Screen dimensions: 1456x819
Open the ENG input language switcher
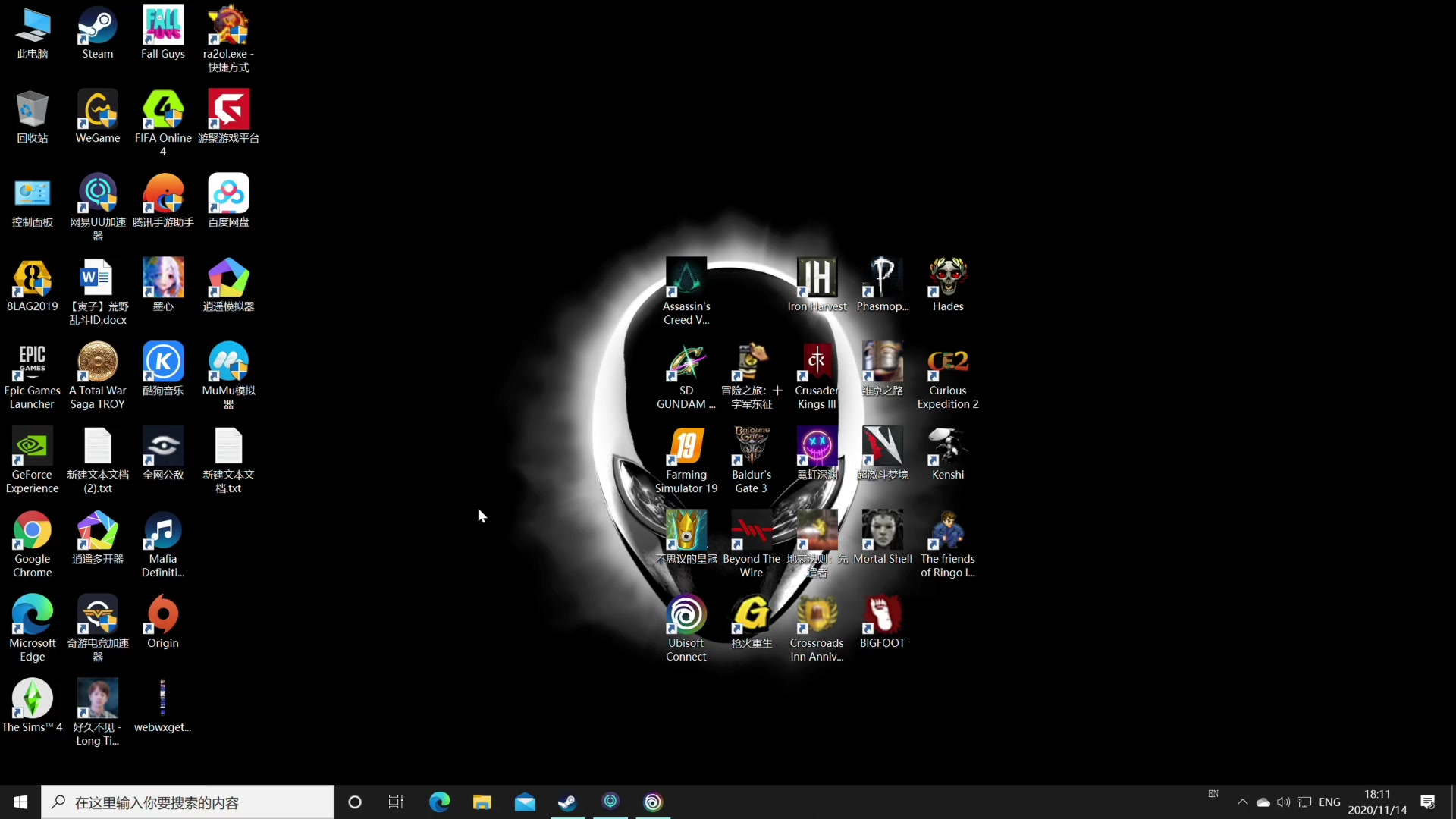click(1329, 802)
